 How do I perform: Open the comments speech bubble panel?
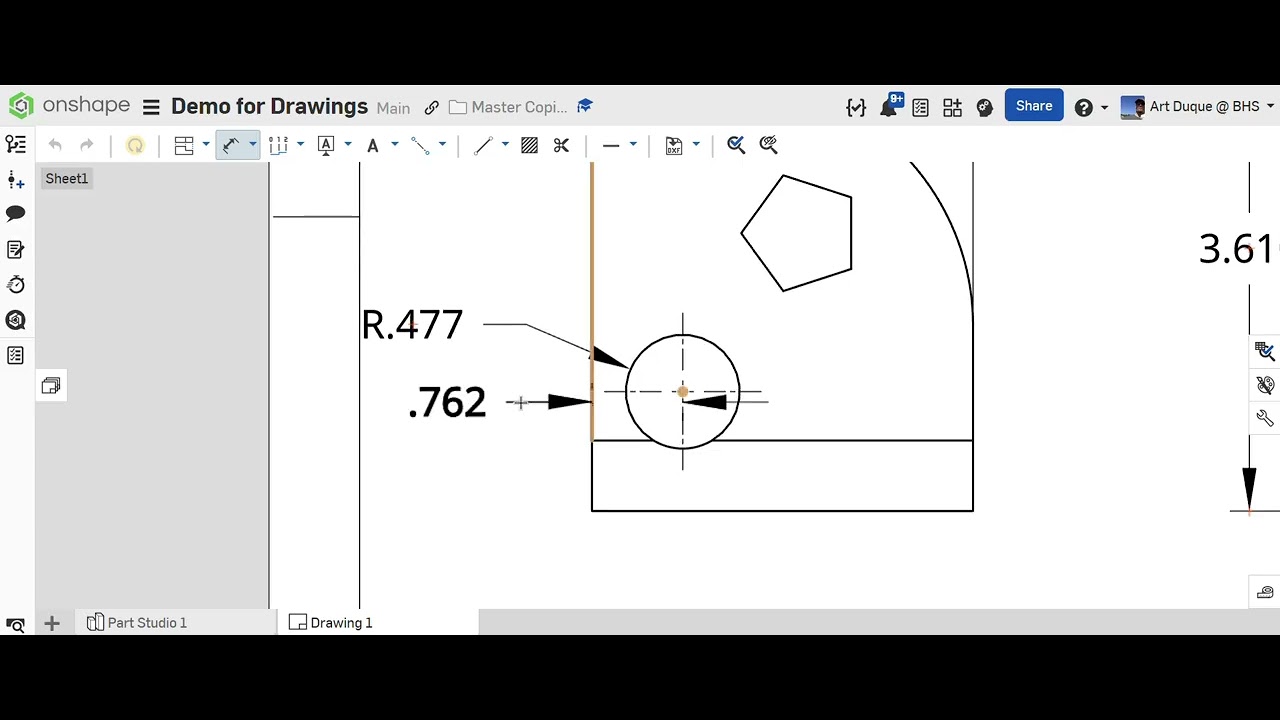16,213
